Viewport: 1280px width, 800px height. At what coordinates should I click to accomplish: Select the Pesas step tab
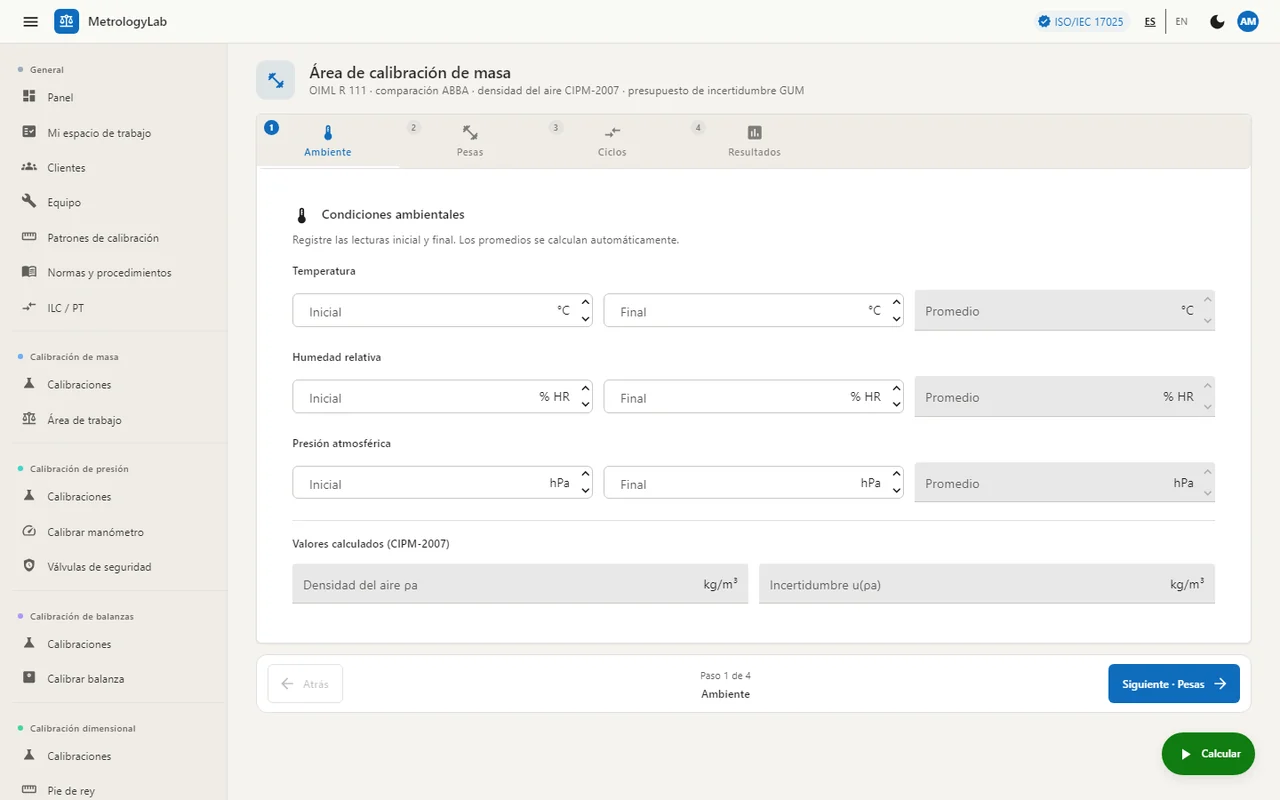click(x=470, y=141)
